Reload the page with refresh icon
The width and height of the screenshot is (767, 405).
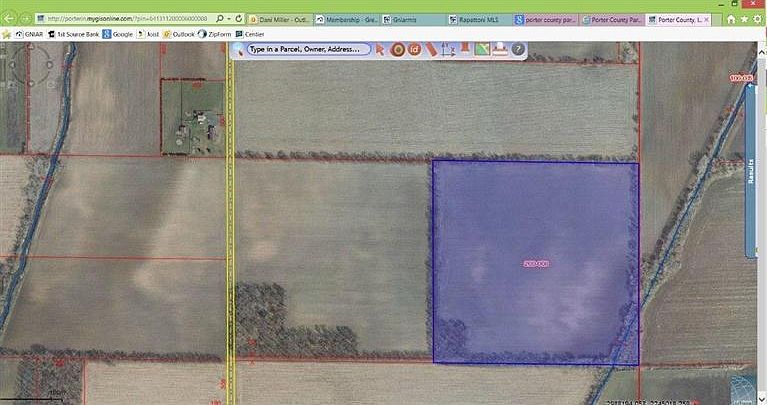[x=238, y=19]
